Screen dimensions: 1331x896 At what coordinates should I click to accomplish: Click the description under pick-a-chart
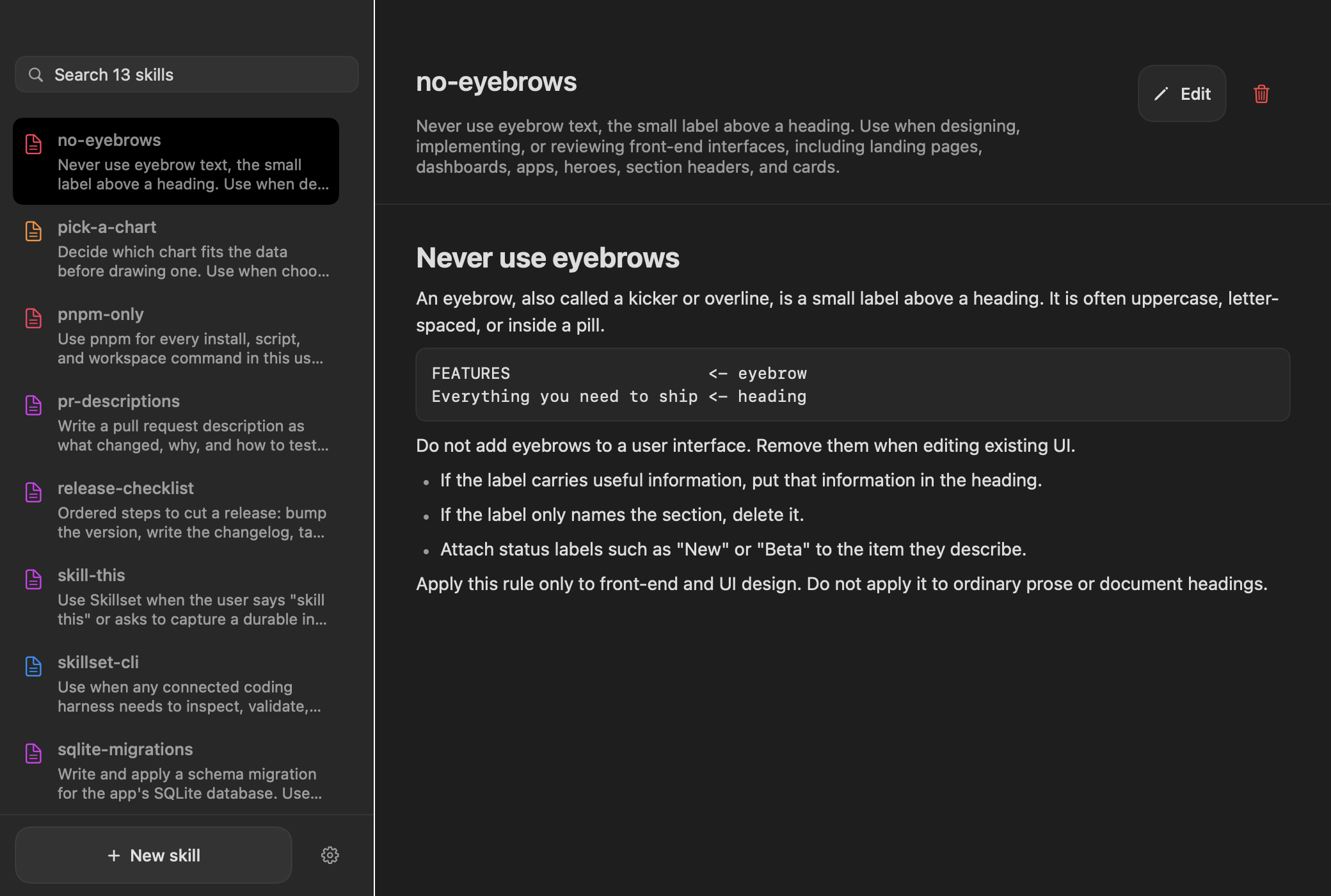point(193,261)
